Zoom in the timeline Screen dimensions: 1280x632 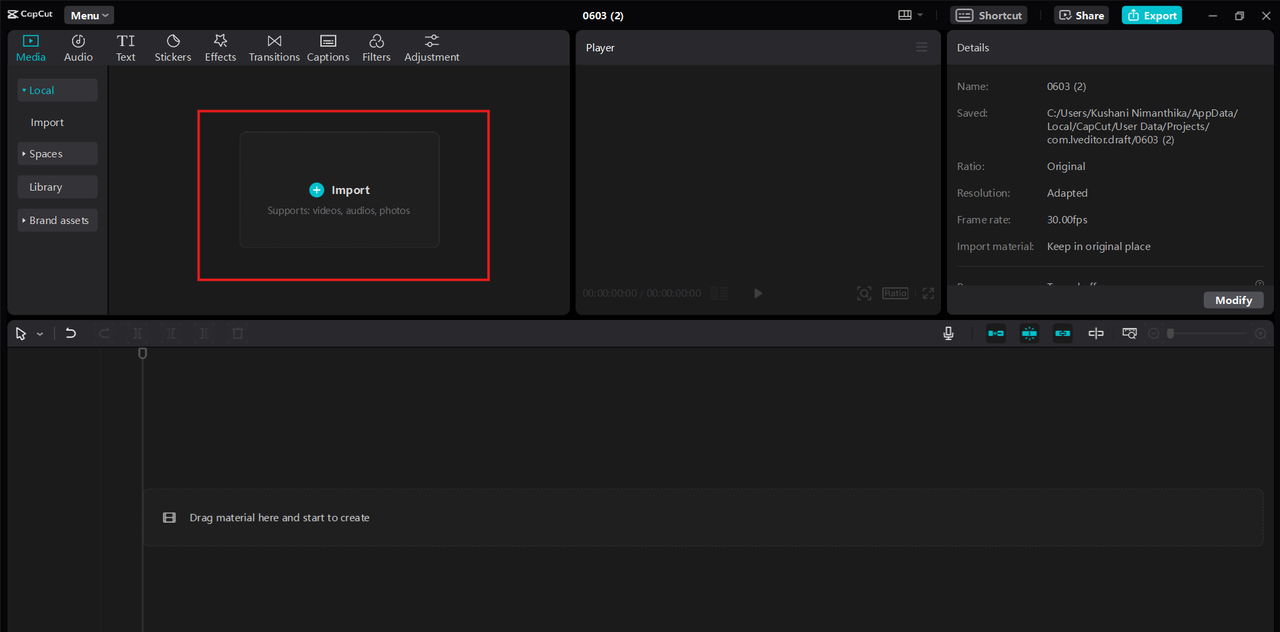coord(1260,334)
